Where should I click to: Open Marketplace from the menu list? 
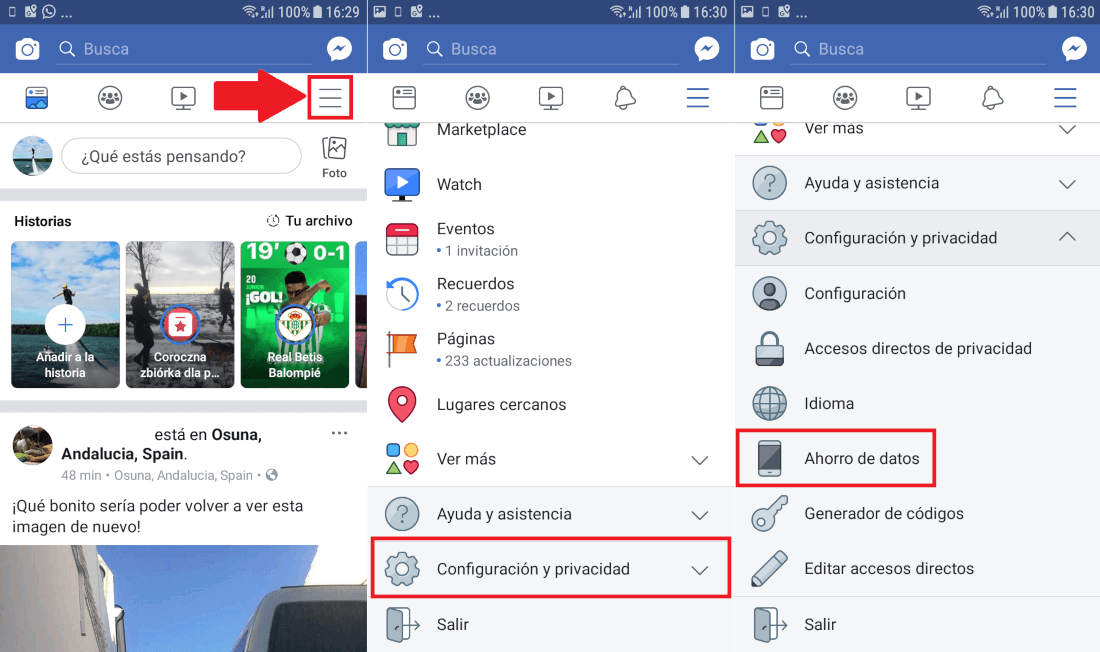point(551,131)
